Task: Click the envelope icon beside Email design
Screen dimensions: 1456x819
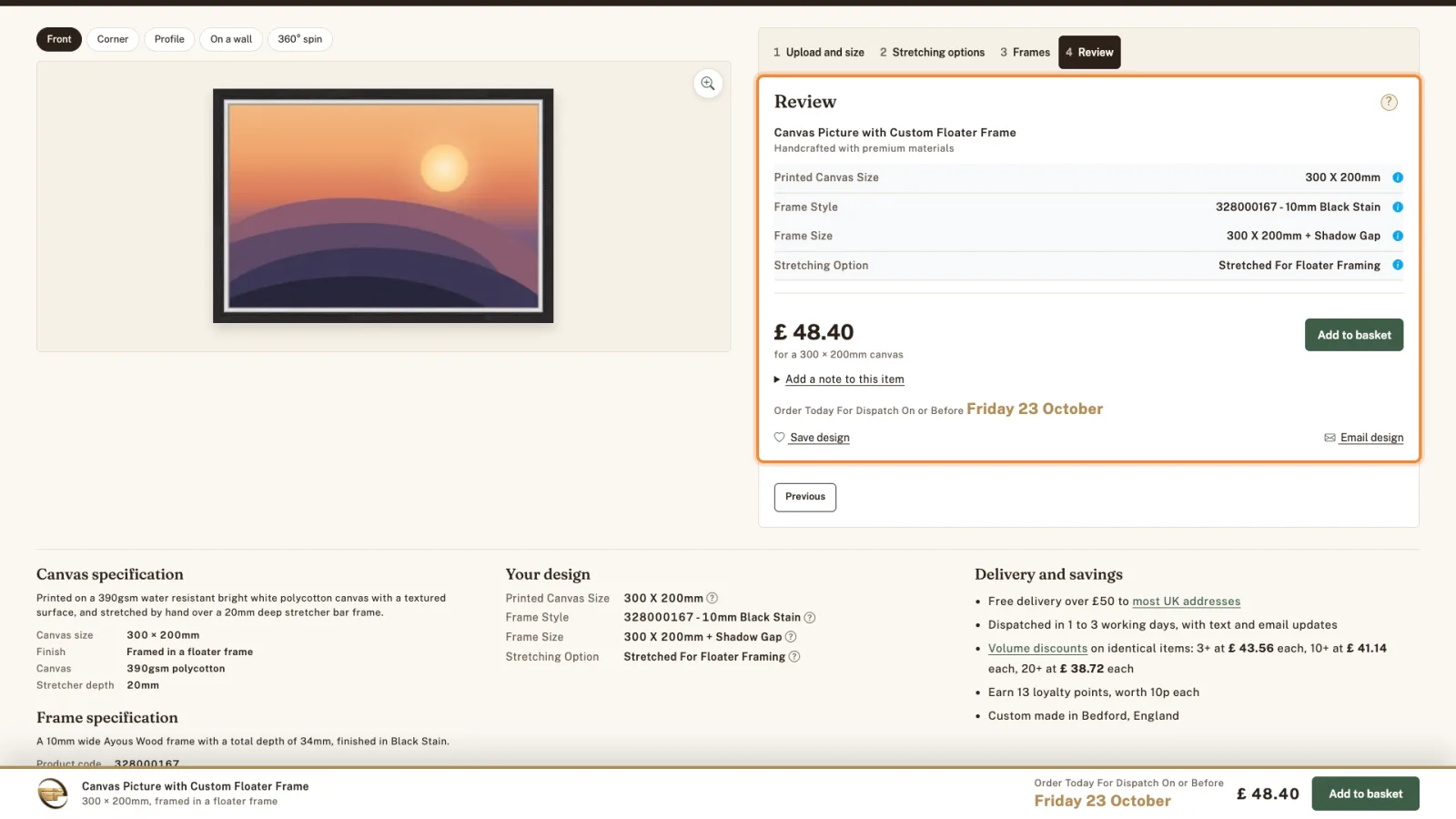Action: tap(1330, 438)
